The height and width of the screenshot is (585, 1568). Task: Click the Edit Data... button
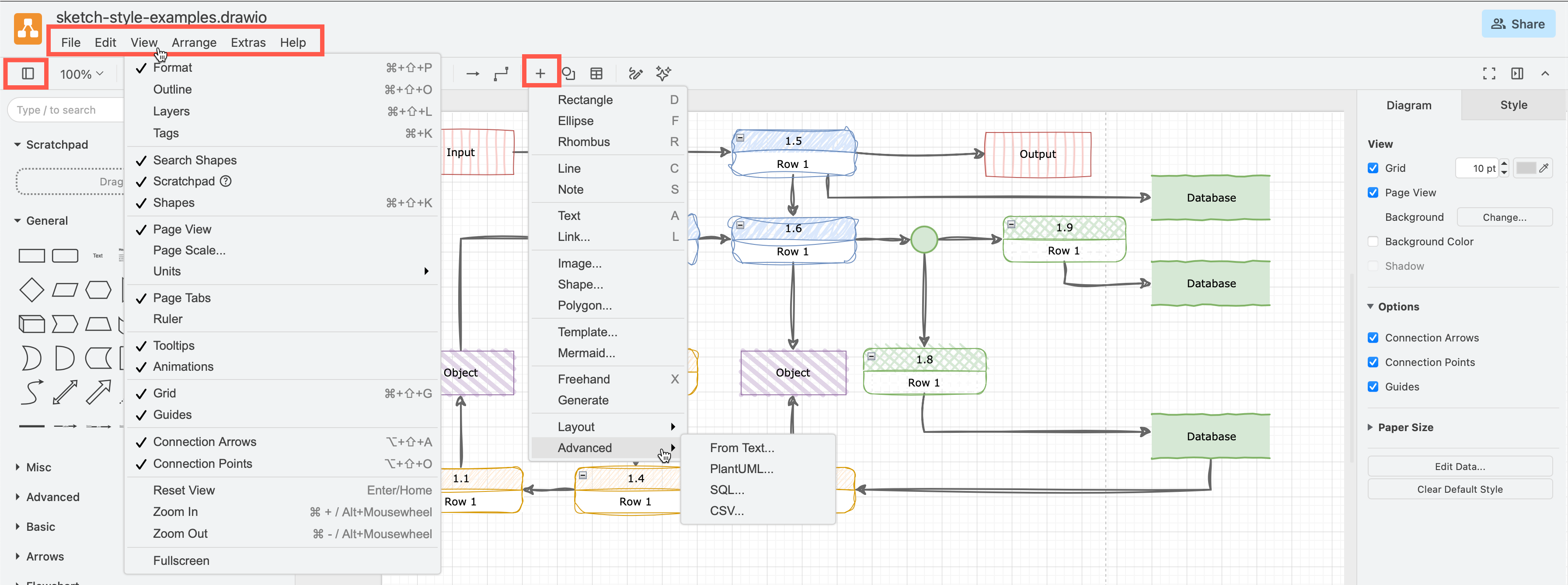[1460, 467]
